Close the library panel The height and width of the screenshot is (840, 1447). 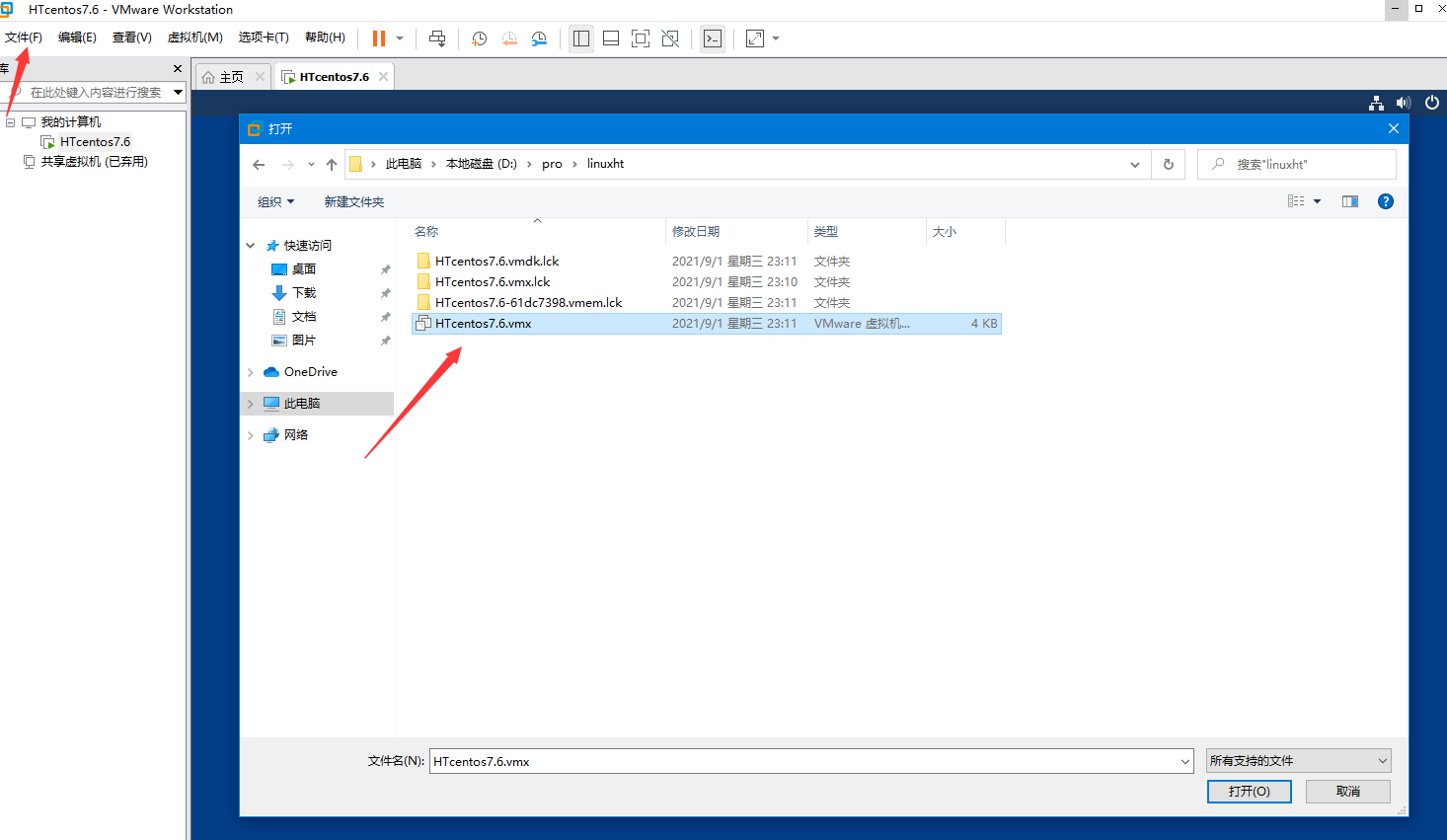(178, 68)
